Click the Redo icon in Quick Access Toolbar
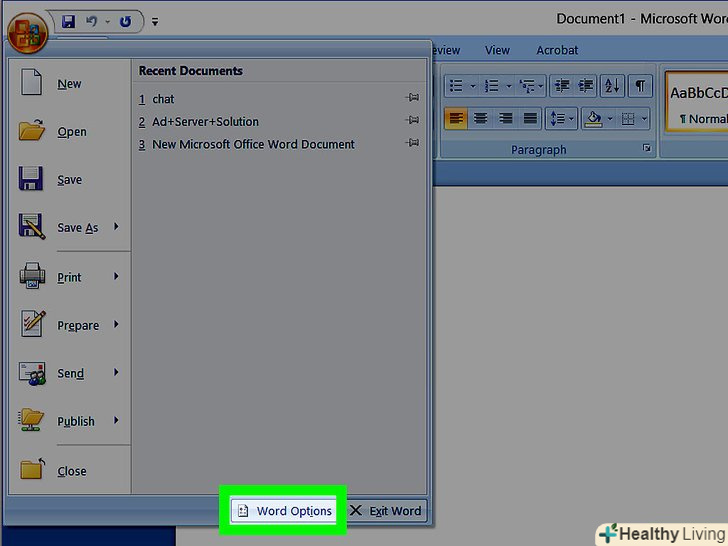The width and height of the screenshot is (728, 546). (125, 21)
